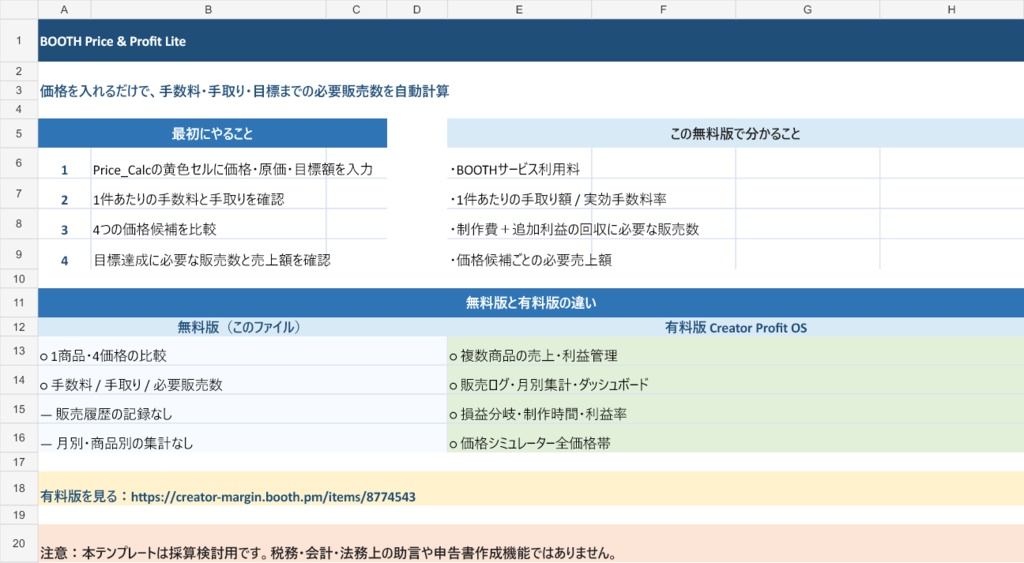The image size is (1024, 563).
Task: Select column H header
Action: pos(952,9)
